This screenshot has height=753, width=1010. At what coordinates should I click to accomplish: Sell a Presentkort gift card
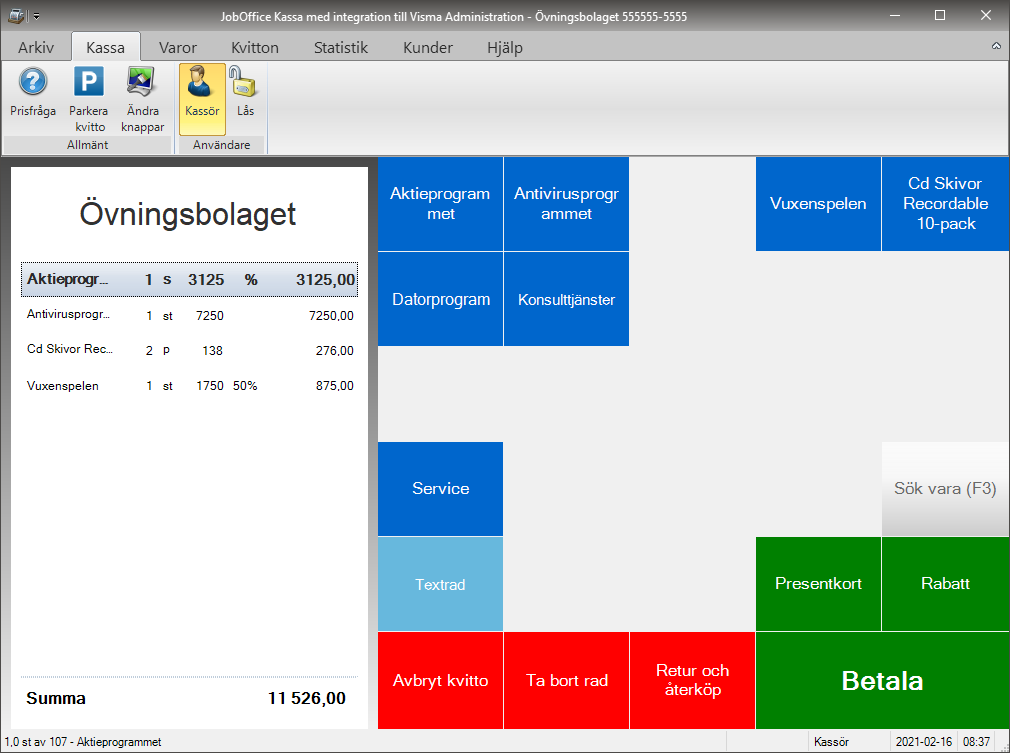(x=818, y=584)
